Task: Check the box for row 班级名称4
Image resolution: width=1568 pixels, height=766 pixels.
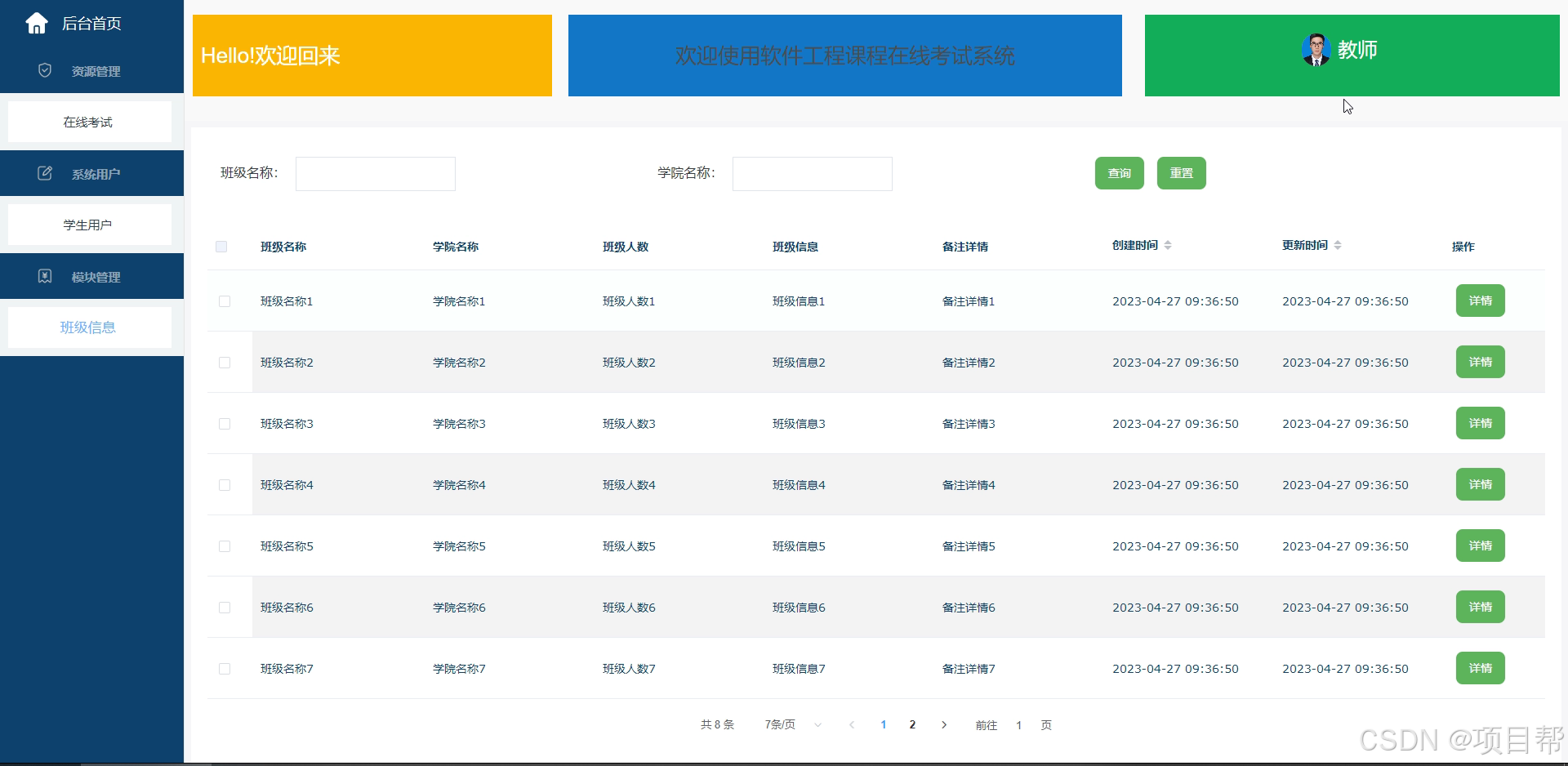Action: (x=225, y=485)
